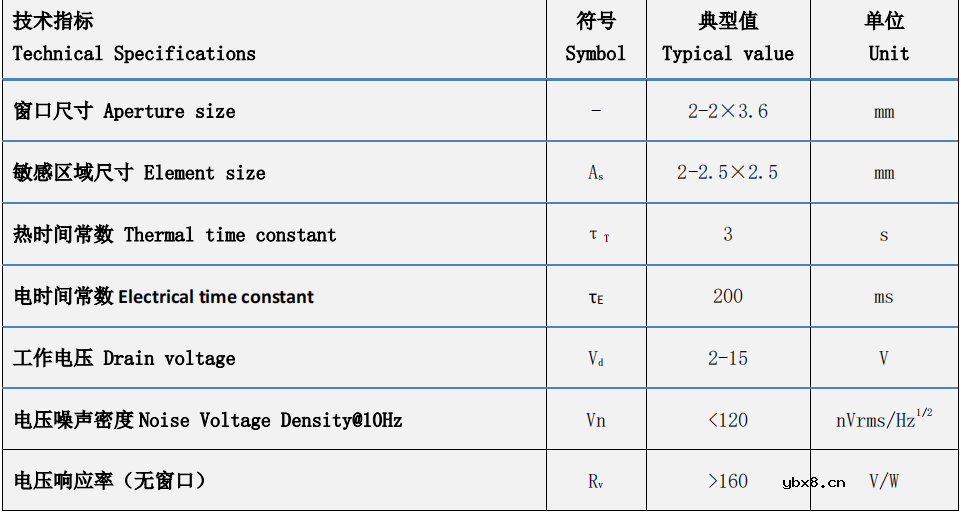Screen dimensions: 961x513
Task: Select the Noise Voltage Density@10Hz label
Action: pyautogui.click(x=208, y=420)
